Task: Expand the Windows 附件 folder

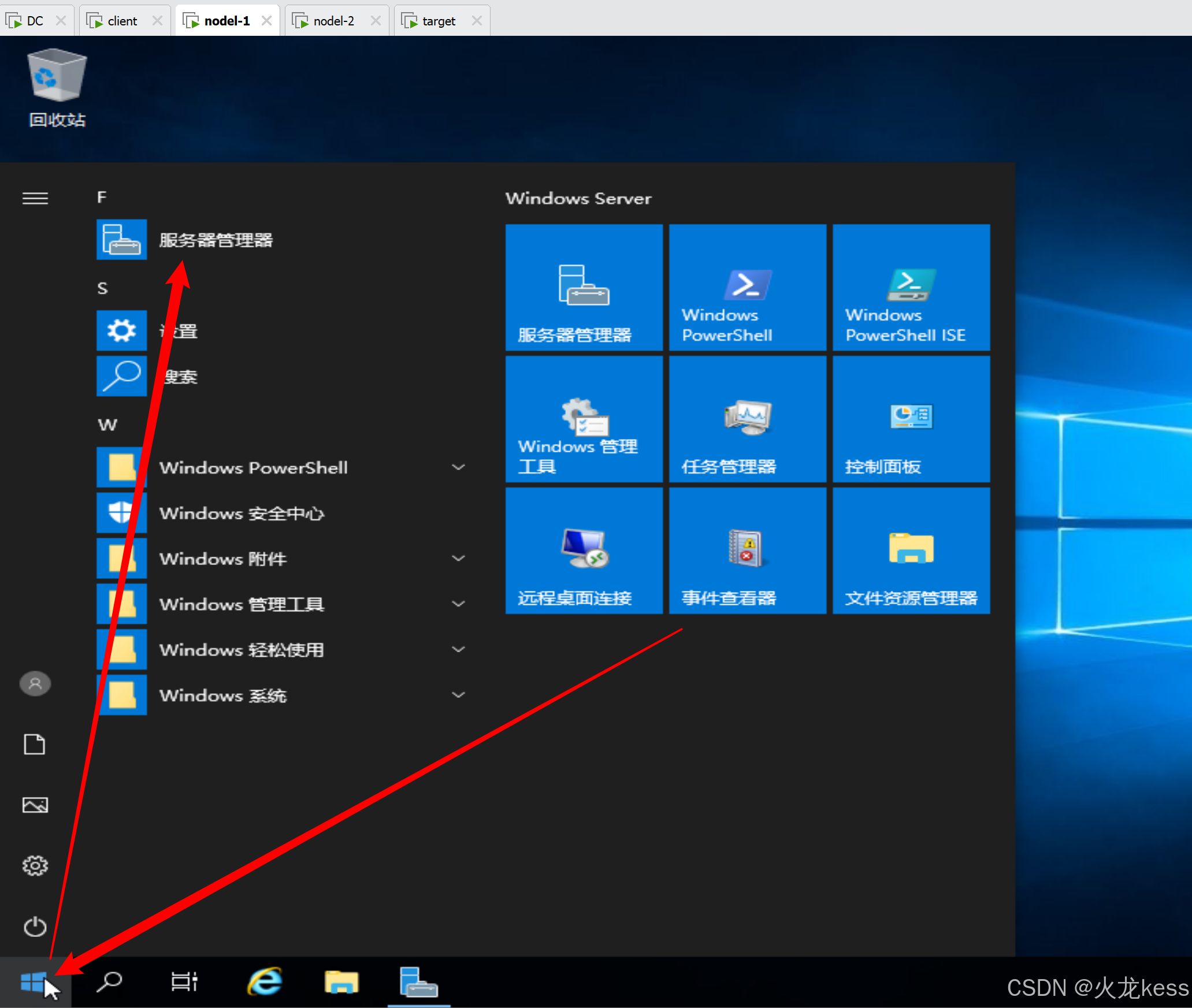Action: tap(458, 559)
